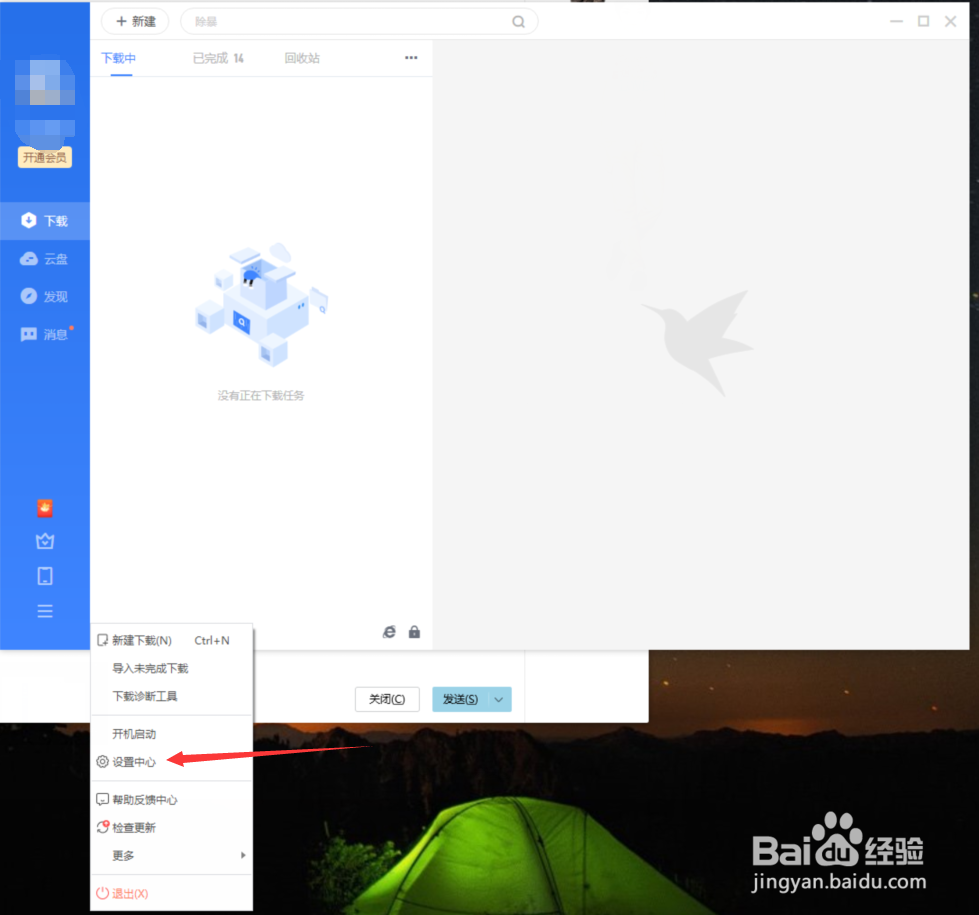Click the red packet promotion icon
979x915 pixels.
pos(44,508)
